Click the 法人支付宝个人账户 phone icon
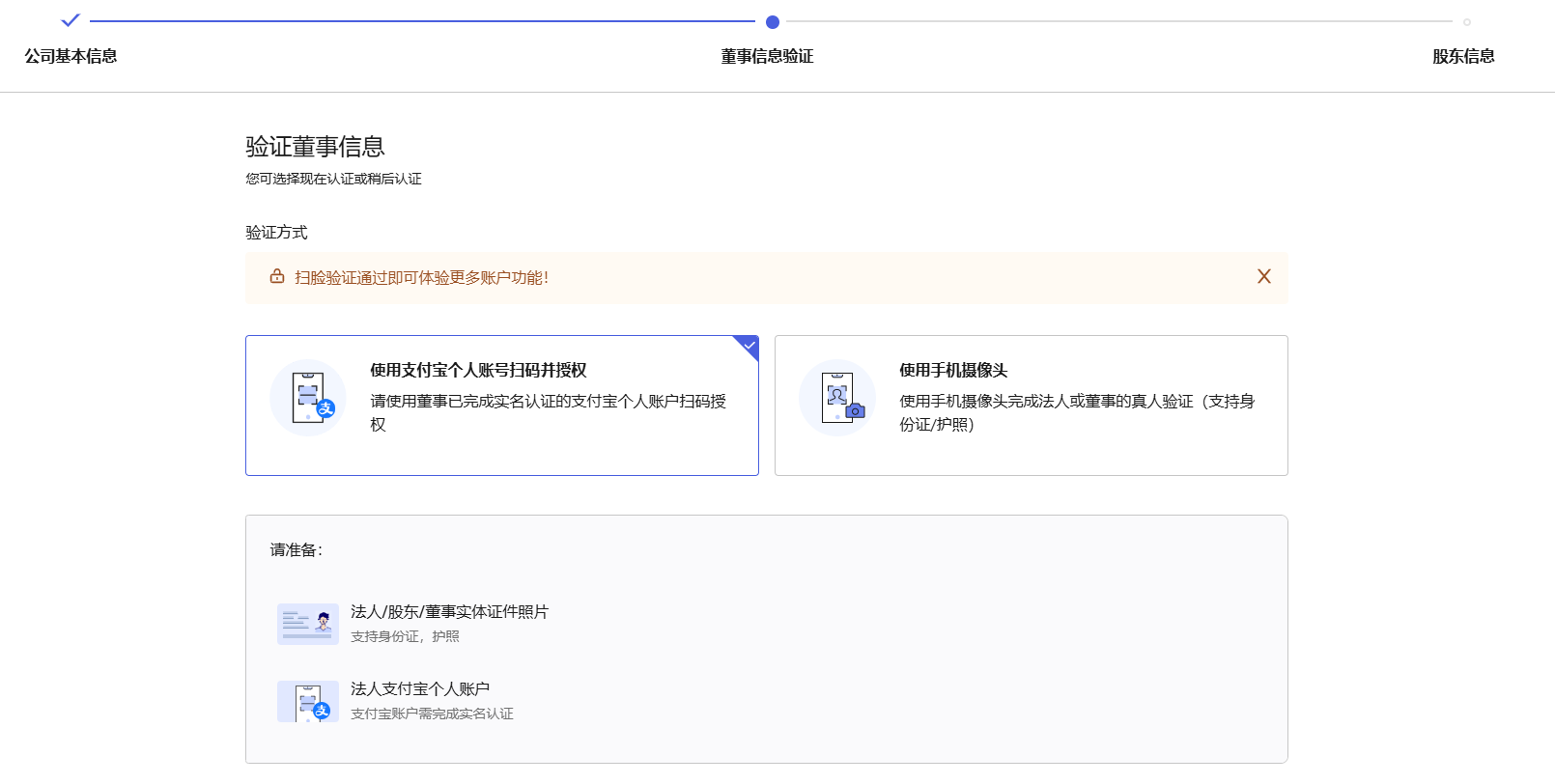Screen dimensions: 1555x784 click(307, 701)
